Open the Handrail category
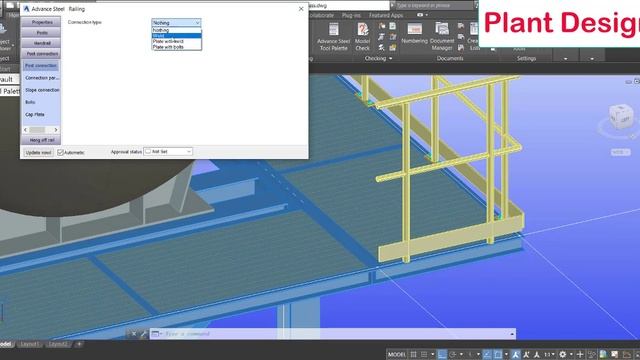The height and width of the screenshot is (360, 640). click(41, 43)
